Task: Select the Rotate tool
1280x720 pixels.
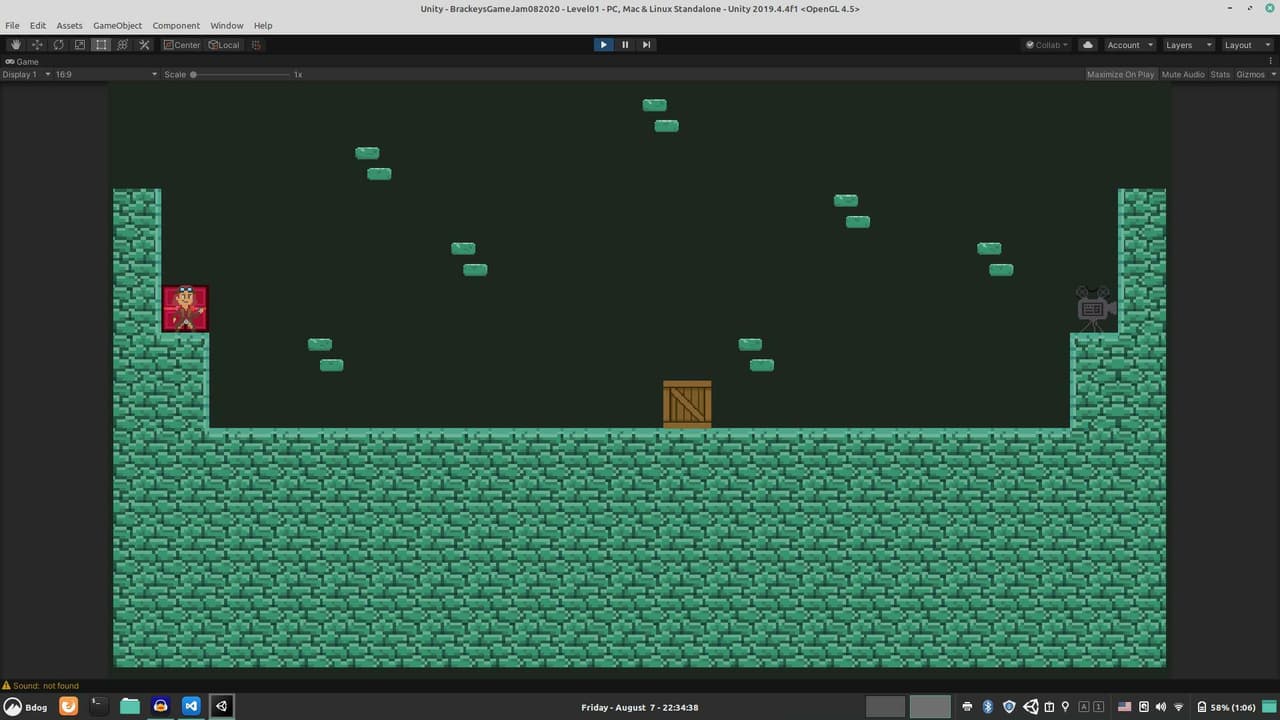Action: (59, 45)
